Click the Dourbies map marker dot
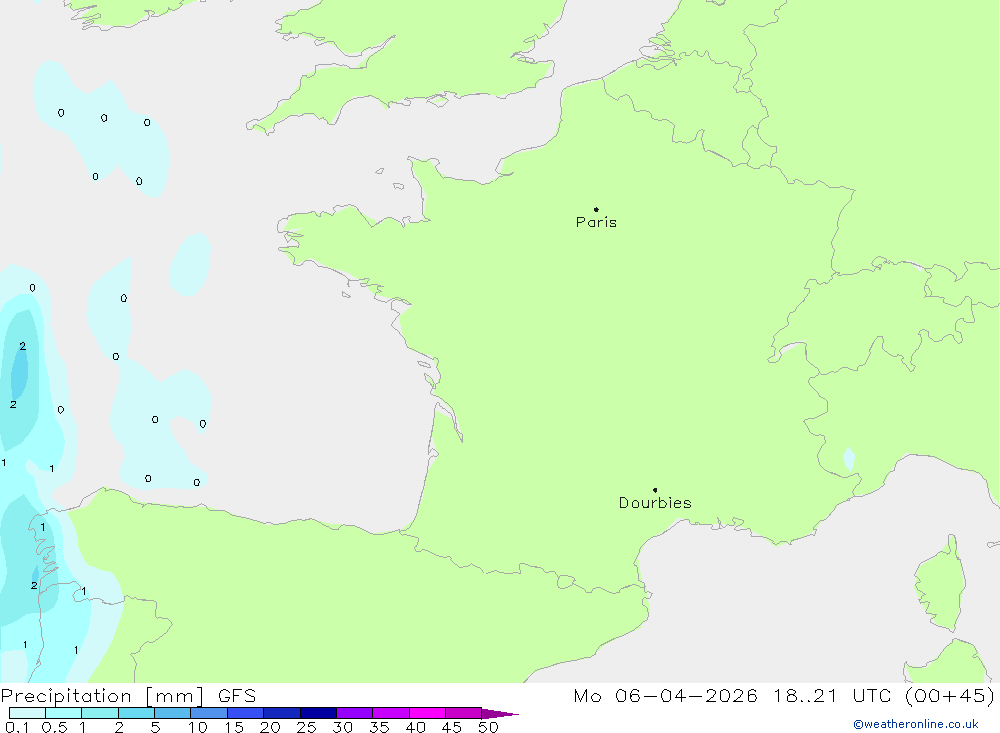This screenshot has height=733, width=1000. pyautogui.click(x=655, y=490)
